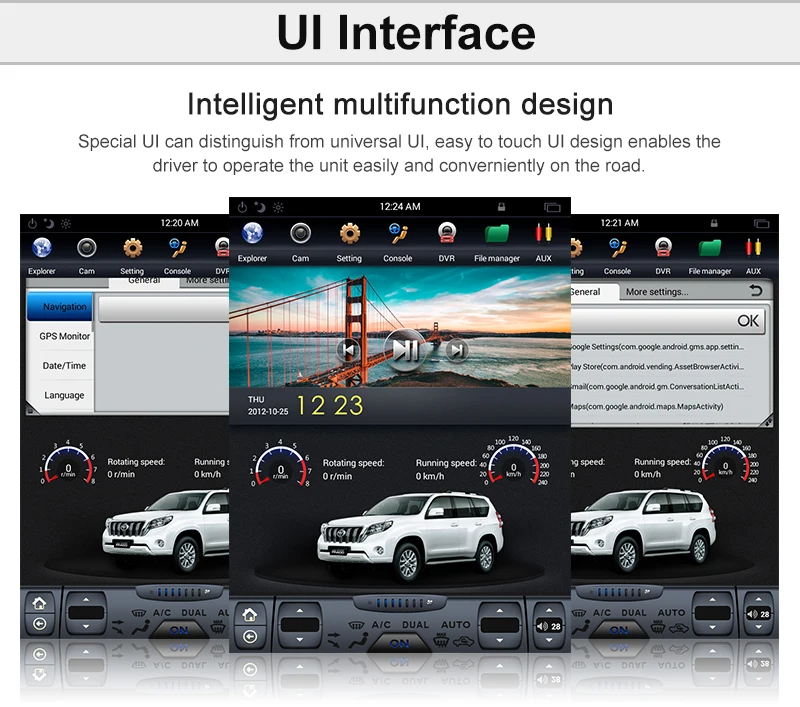Raise driver temperature on 12:20 AM screen
This screenshot has width=800, height=707.
[x=86, y=599]
